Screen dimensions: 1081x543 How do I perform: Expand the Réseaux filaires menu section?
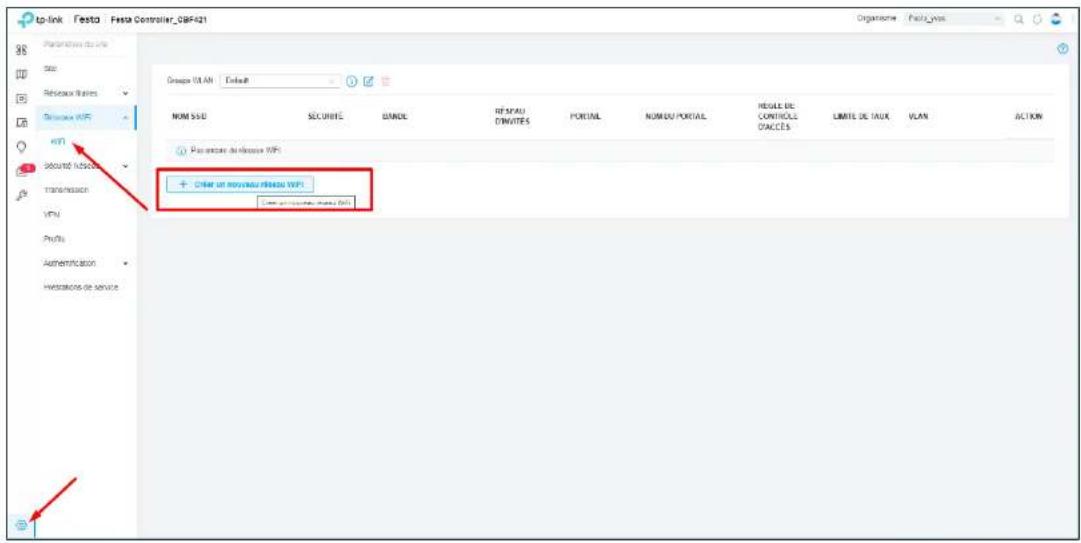point(86,92)
